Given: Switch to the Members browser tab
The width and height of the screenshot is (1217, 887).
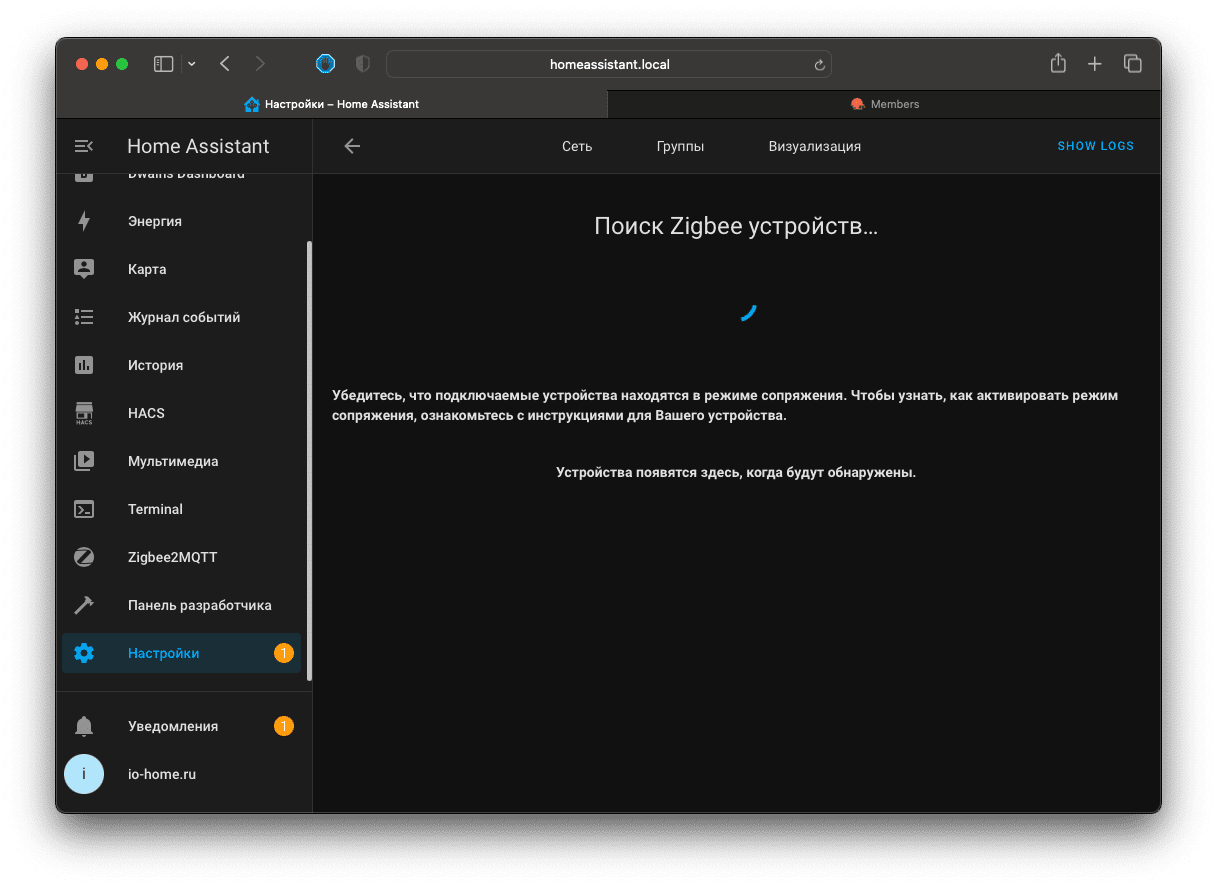Looking at the screenshot, I should coord(884,104).
